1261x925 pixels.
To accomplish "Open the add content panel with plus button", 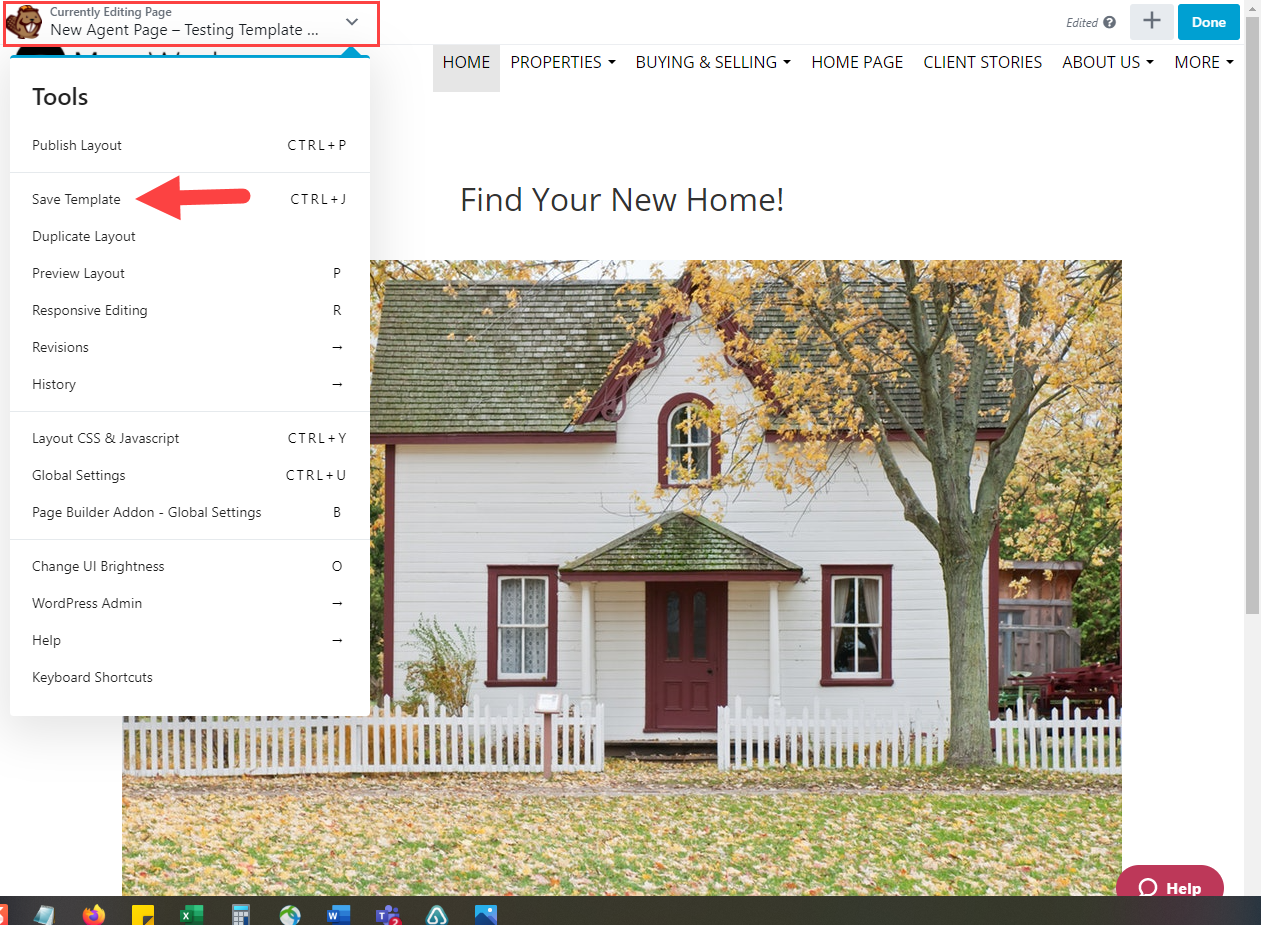I will click(x=1151, y=22).
